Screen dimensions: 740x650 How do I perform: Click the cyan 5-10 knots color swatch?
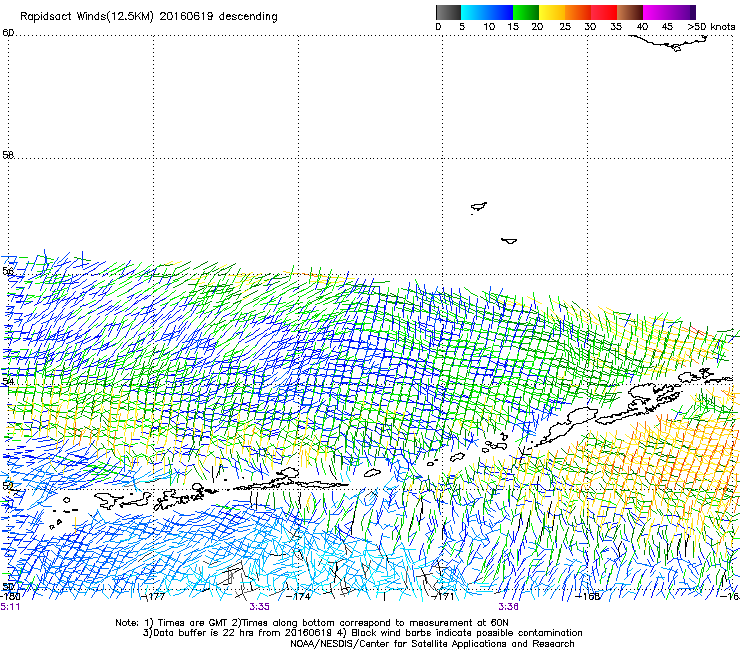474,12
